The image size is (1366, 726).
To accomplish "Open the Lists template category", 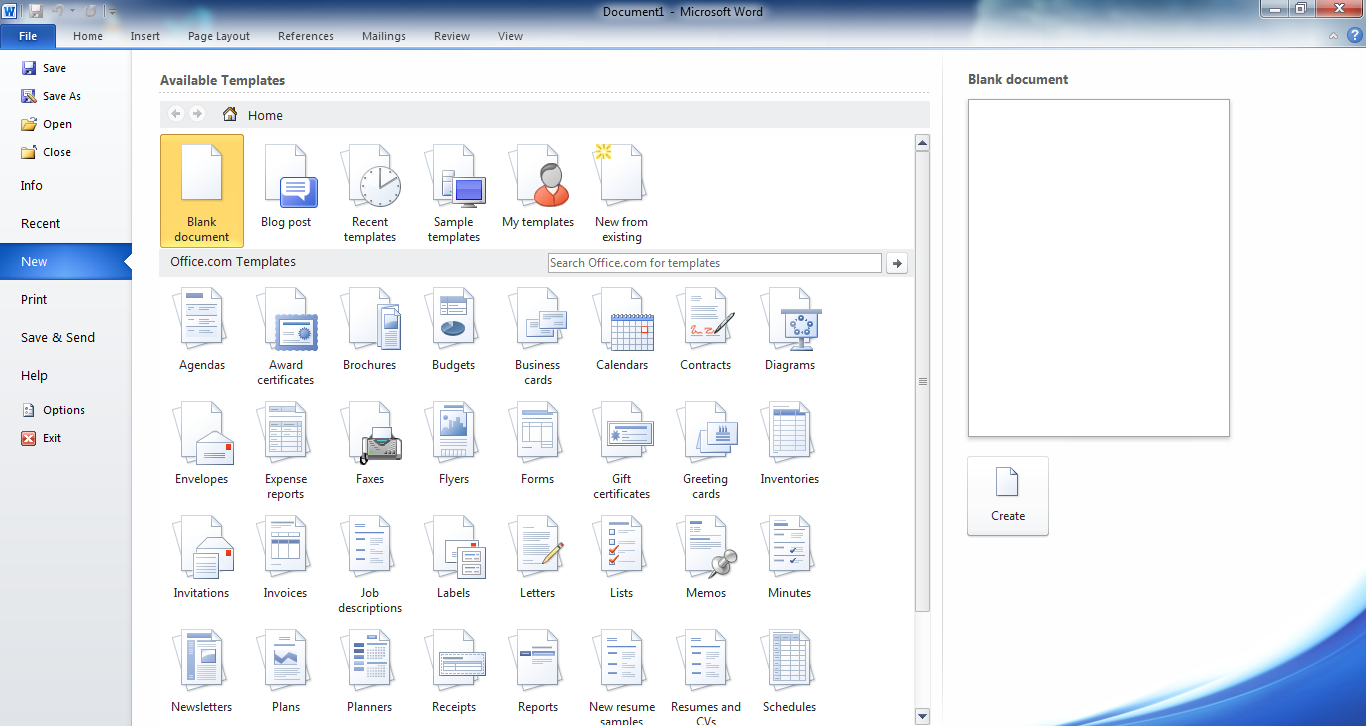I will pos(622,558).
